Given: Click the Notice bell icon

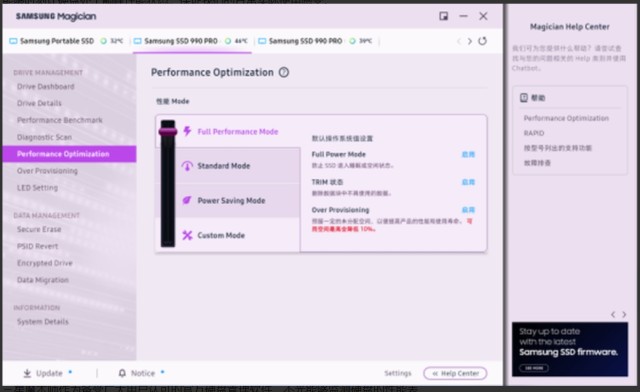Looking at the screenshot, I should [122, 373].
